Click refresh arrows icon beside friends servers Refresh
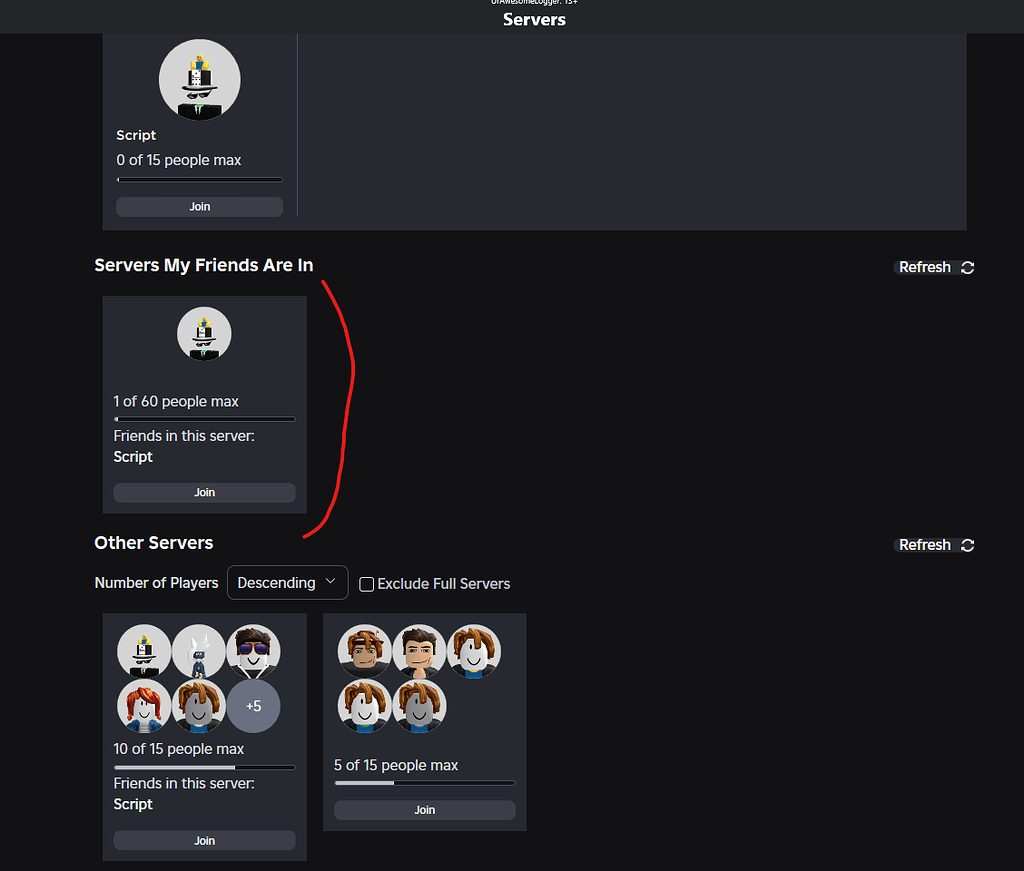1024x871 pixels. click(968, 268)
